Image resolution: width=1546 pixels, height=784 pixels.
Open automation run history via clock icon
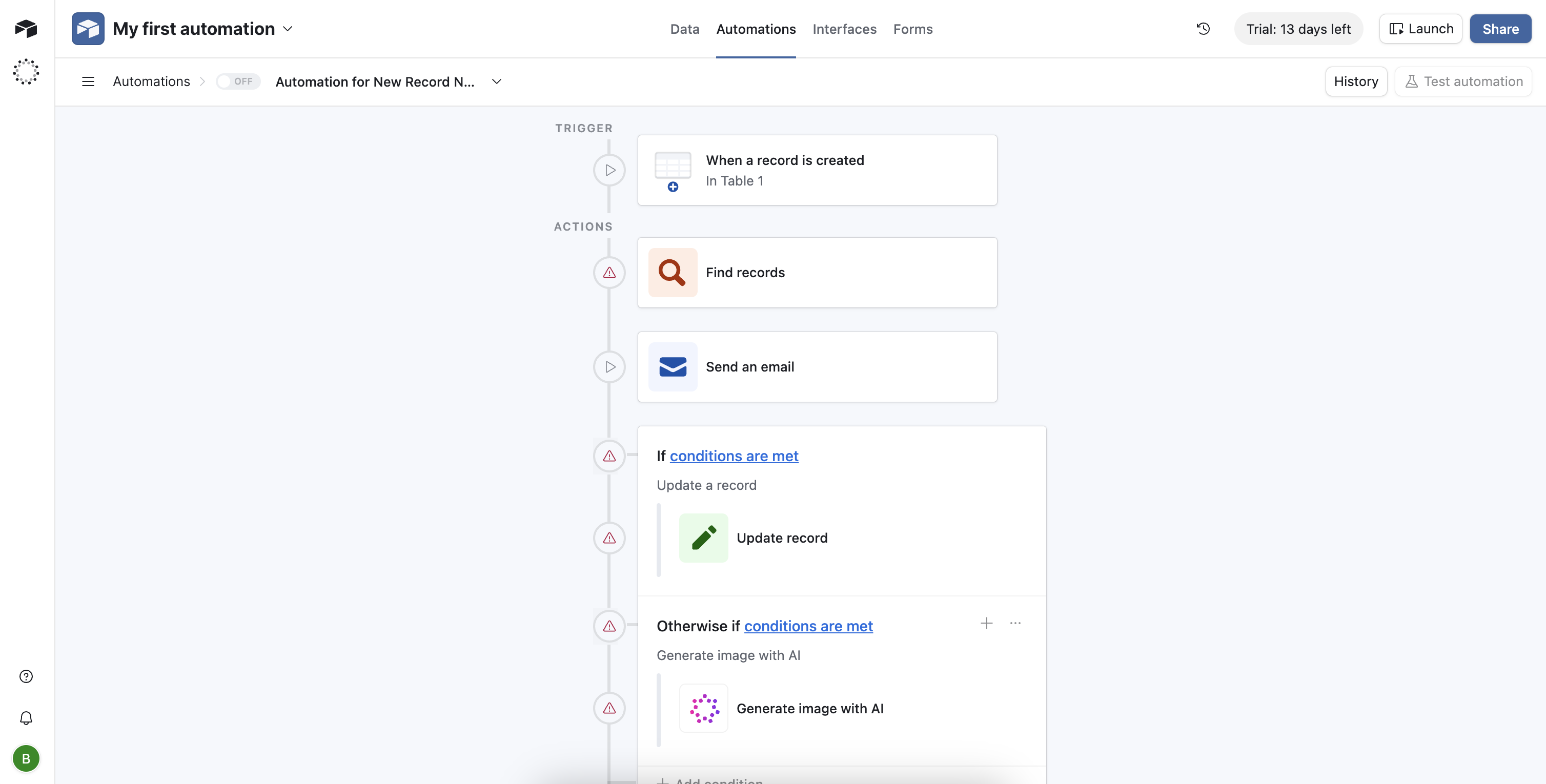[1203, 28]
